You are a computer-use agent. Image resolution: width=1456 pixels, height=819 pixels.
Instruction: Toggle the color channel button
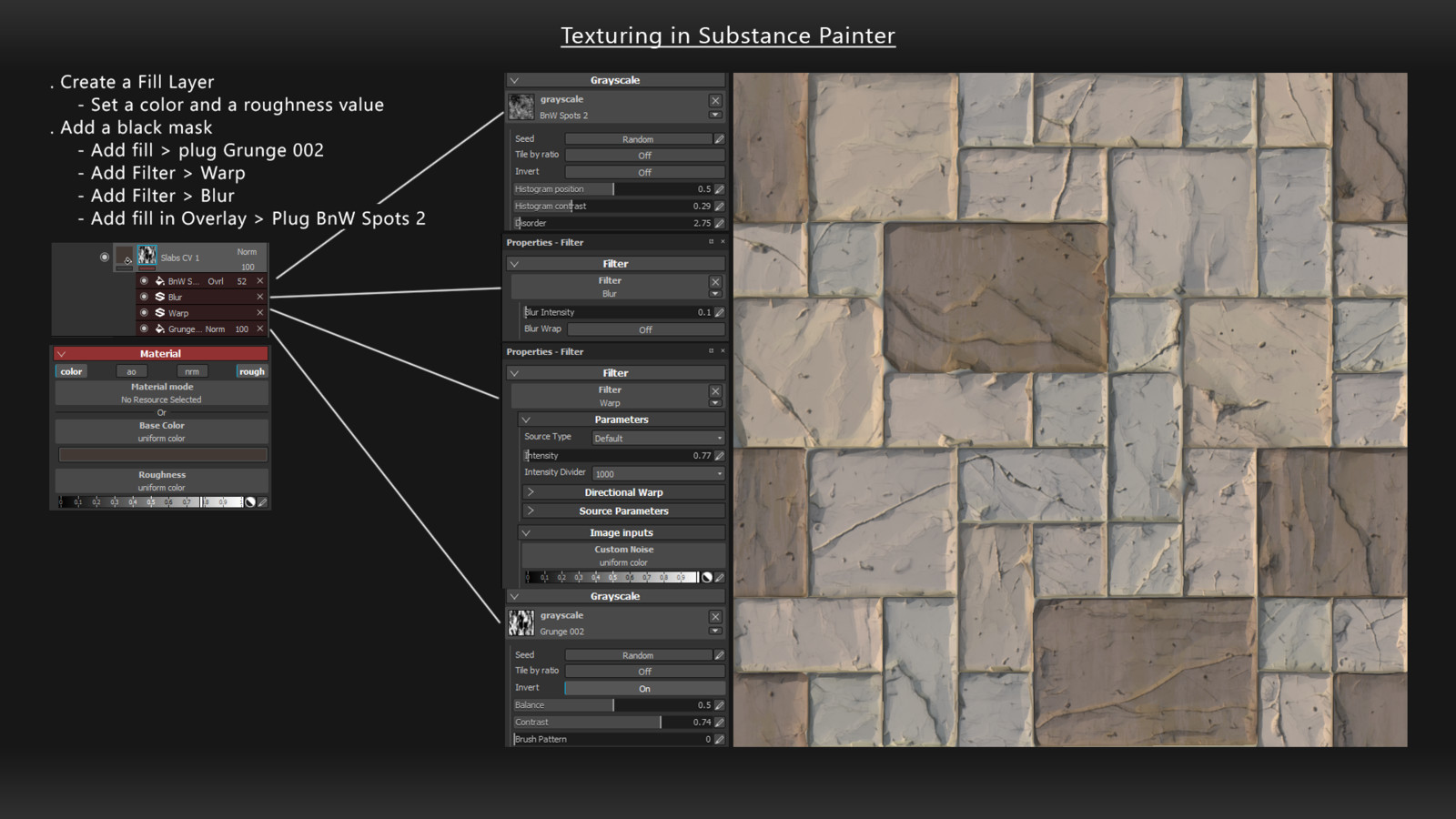click(71, 371)
